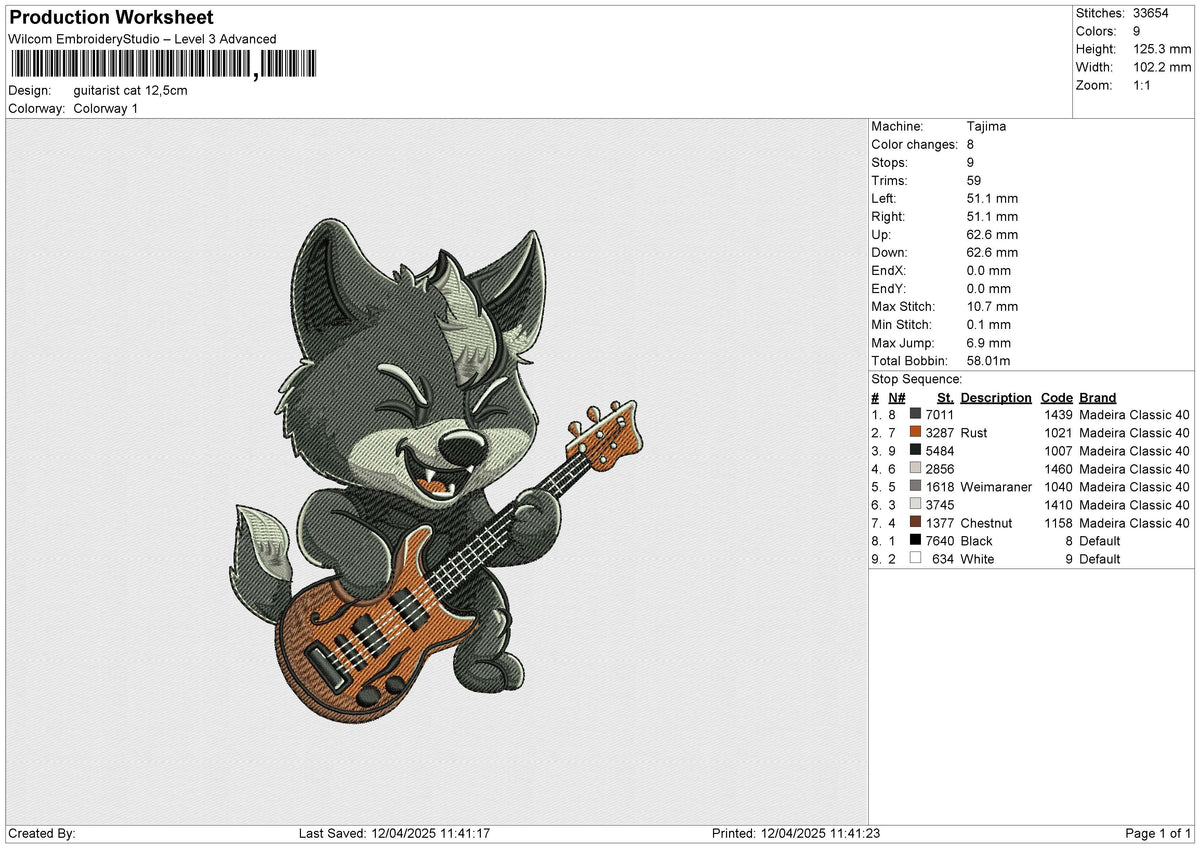
Task: Click the Height value 125.3 mm
Action: click(1162, 49)
